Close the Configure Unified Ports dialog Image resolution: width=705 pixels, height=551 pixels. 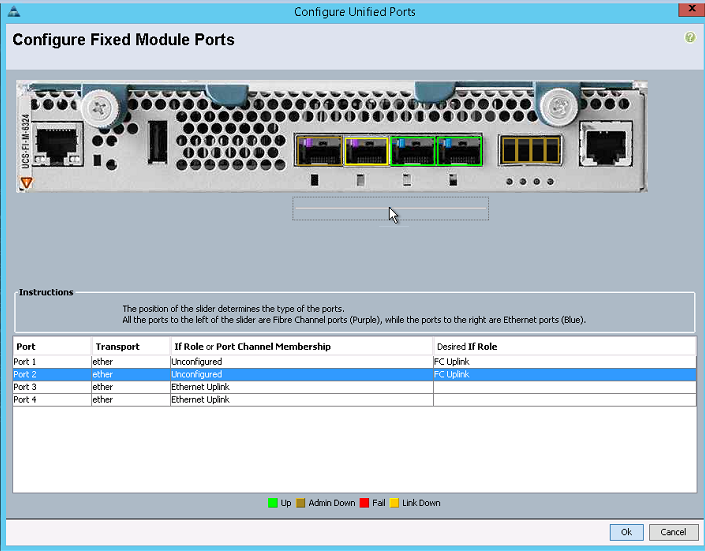(x=692, y=9)
